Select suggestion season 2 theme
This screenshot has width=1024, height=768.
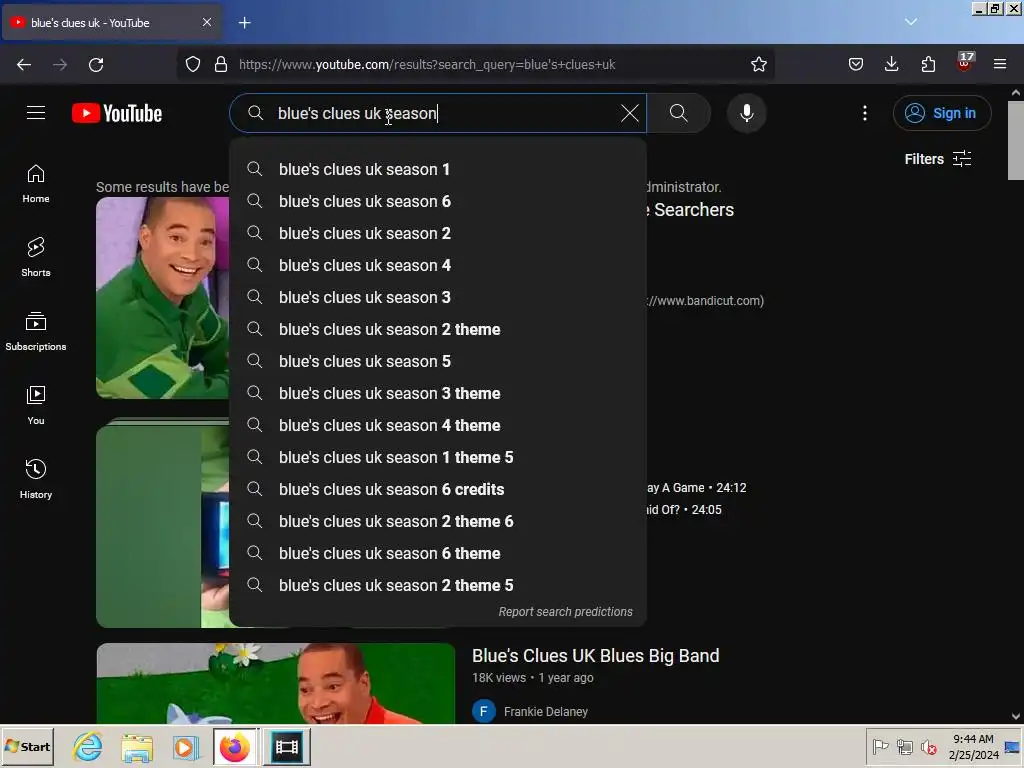point(438,329)
